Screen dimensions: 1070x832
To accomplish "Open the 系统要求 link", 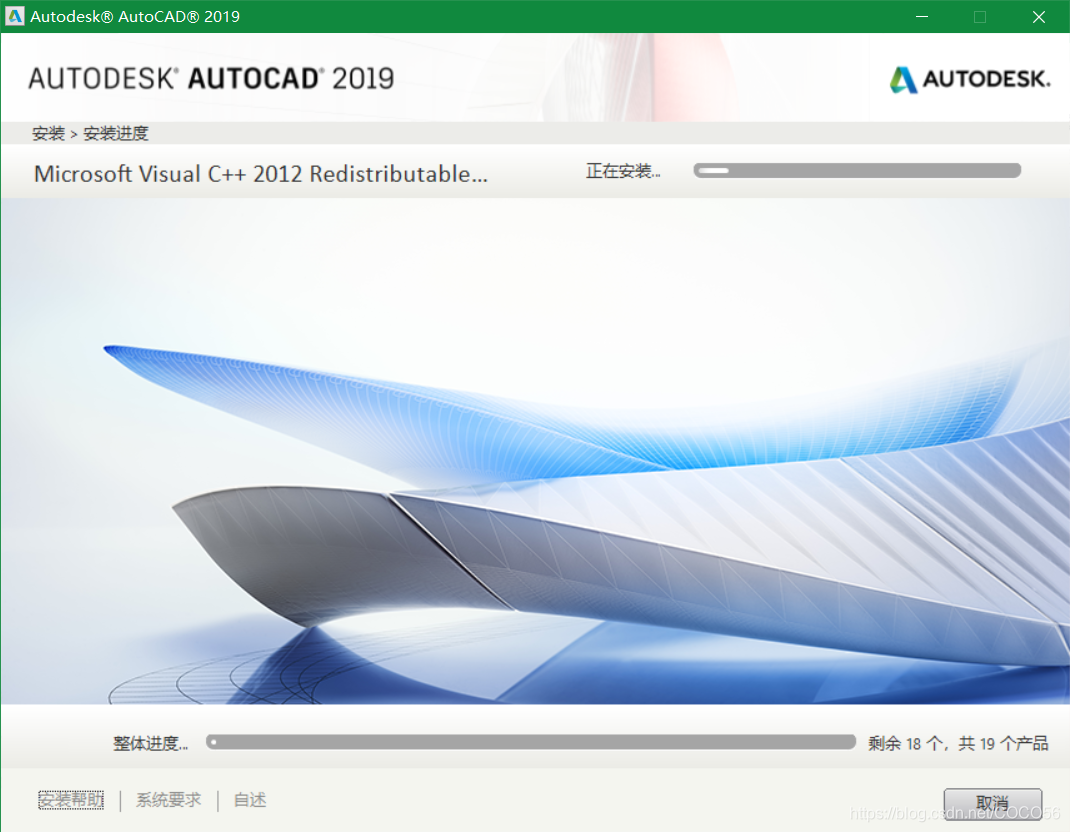I will point(168,800).
